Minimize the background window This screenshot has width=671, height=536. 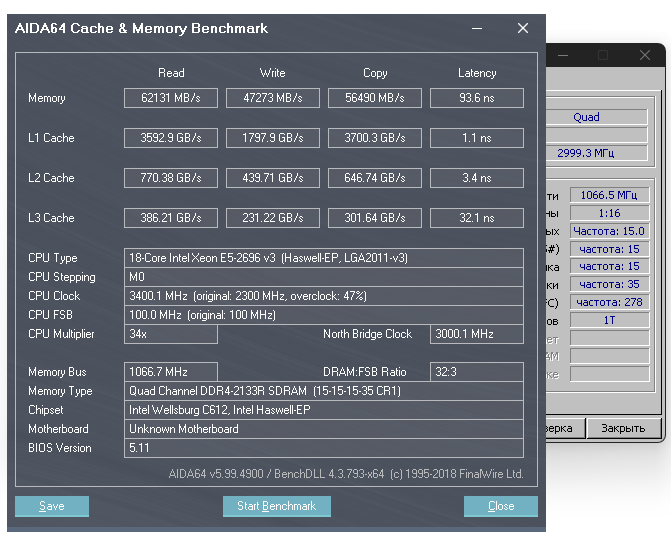[x=563, y=55]
